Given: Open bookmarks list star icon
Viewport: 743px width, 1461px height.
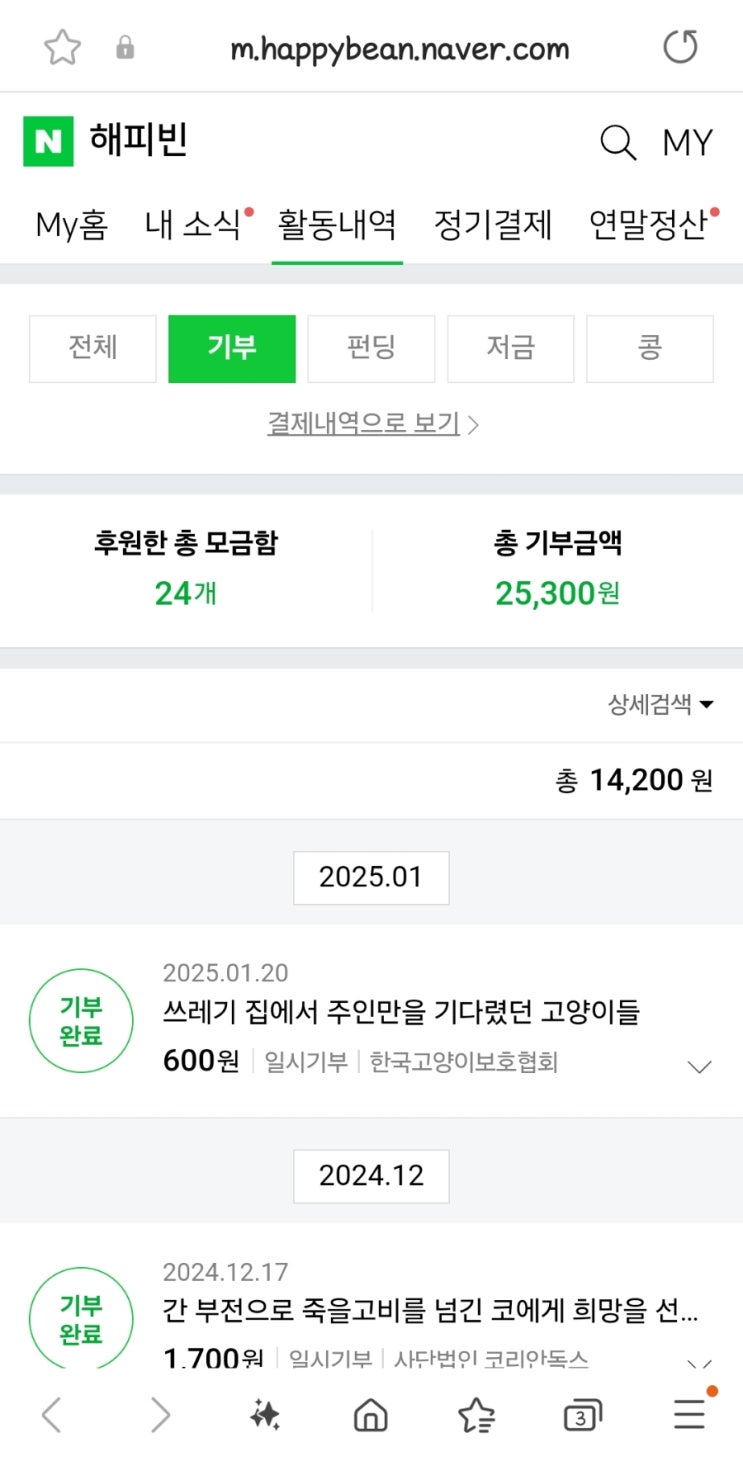Looking at the screenshot, I should [x=476, y=1414].
